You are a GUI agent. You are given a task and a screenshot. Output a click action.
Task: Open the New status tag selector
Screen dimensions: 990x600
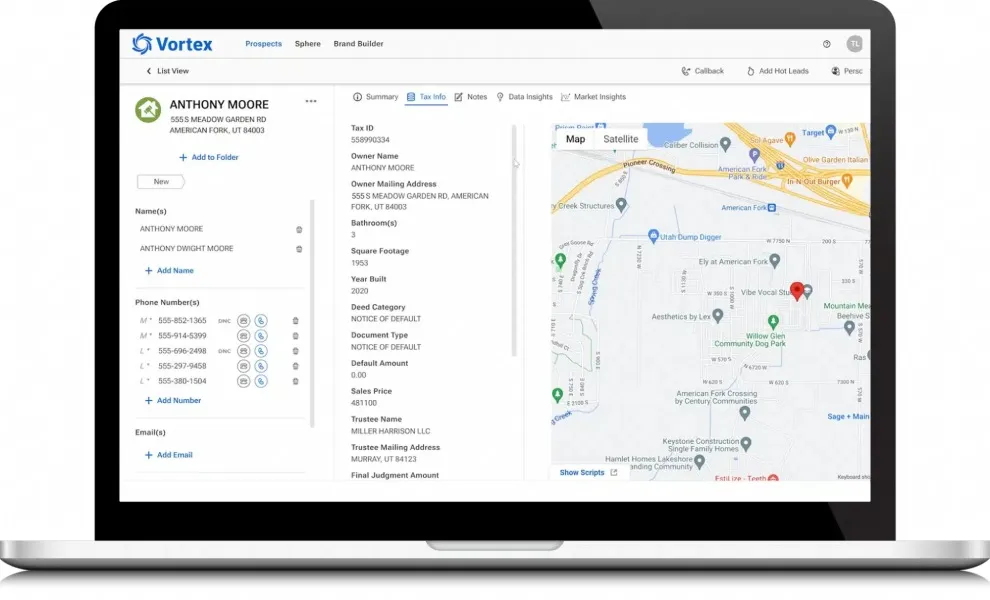point(161,182)
